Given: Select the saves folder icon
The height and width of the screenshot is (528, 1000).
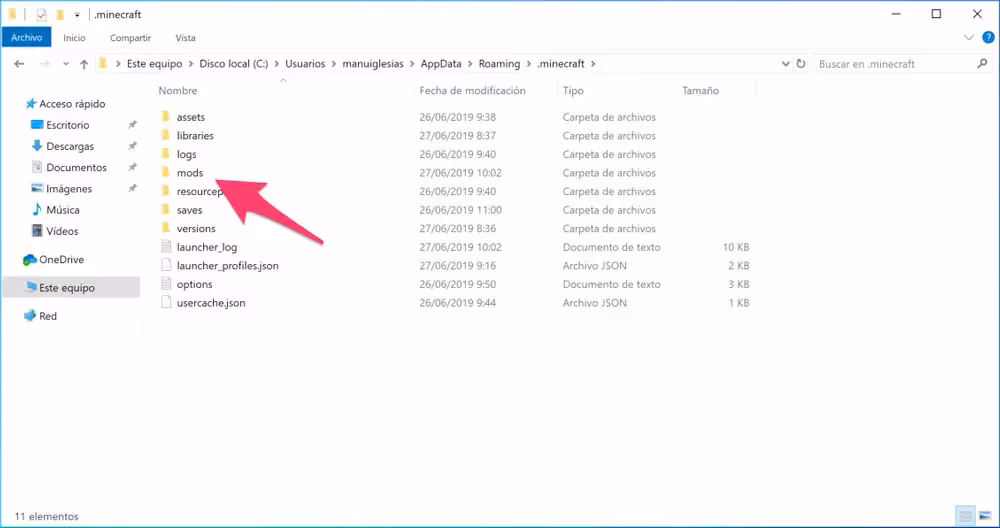Looking at the screenshot, I should [166, 209].
